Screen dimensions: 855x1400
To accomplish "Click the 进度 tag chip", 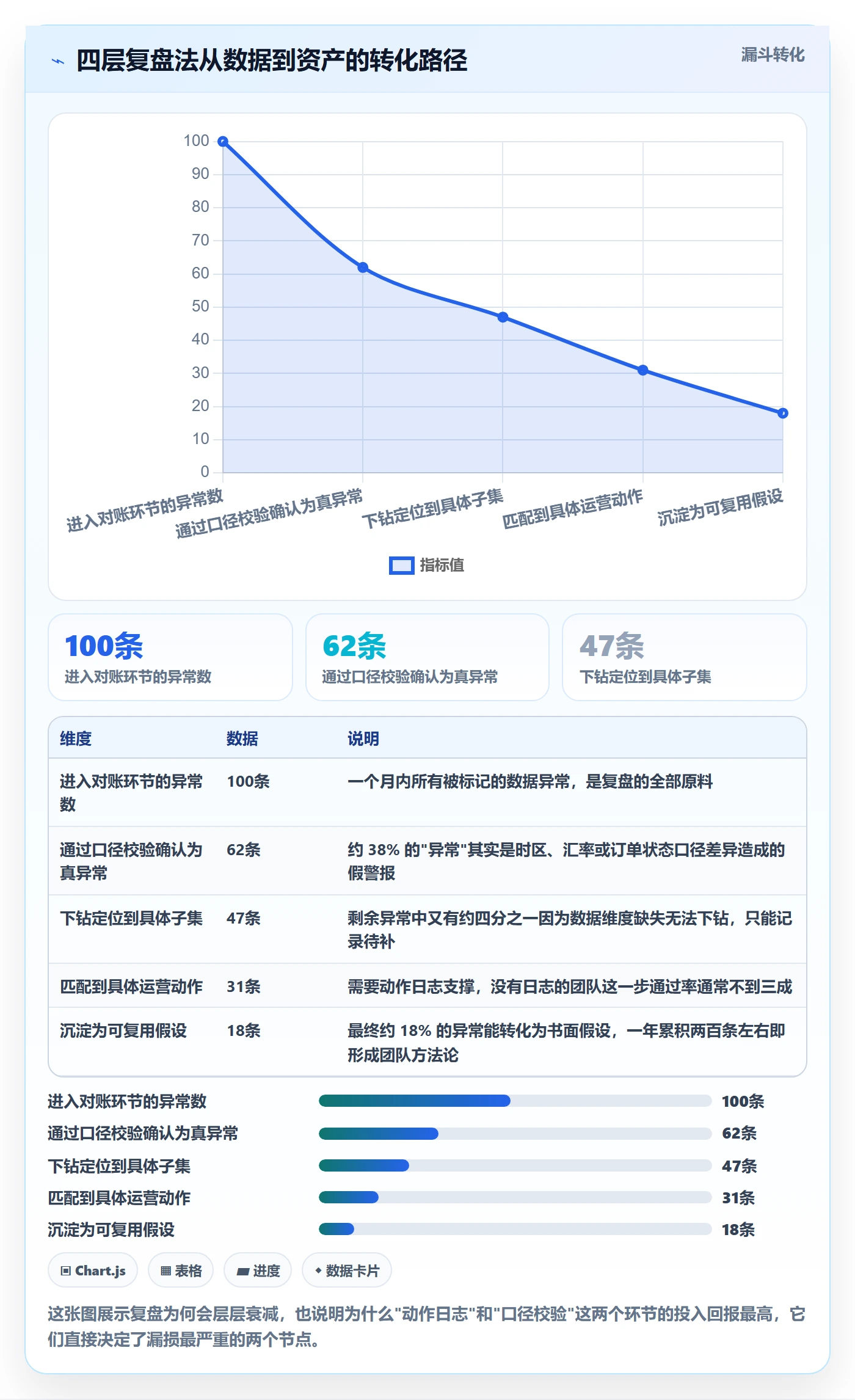I will (x=258, y=1271).
